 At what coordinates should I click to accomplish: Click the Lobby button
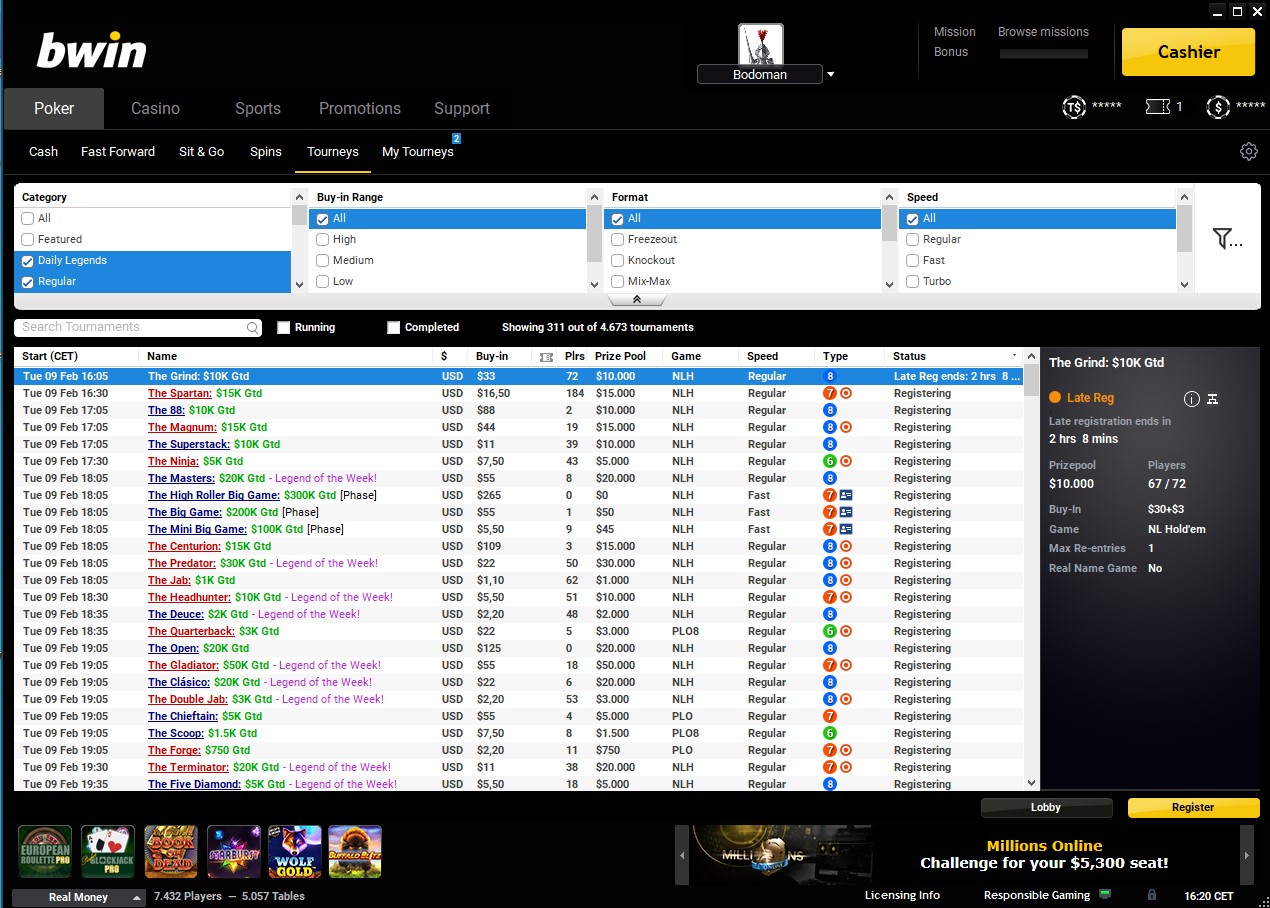(1046, 808)
